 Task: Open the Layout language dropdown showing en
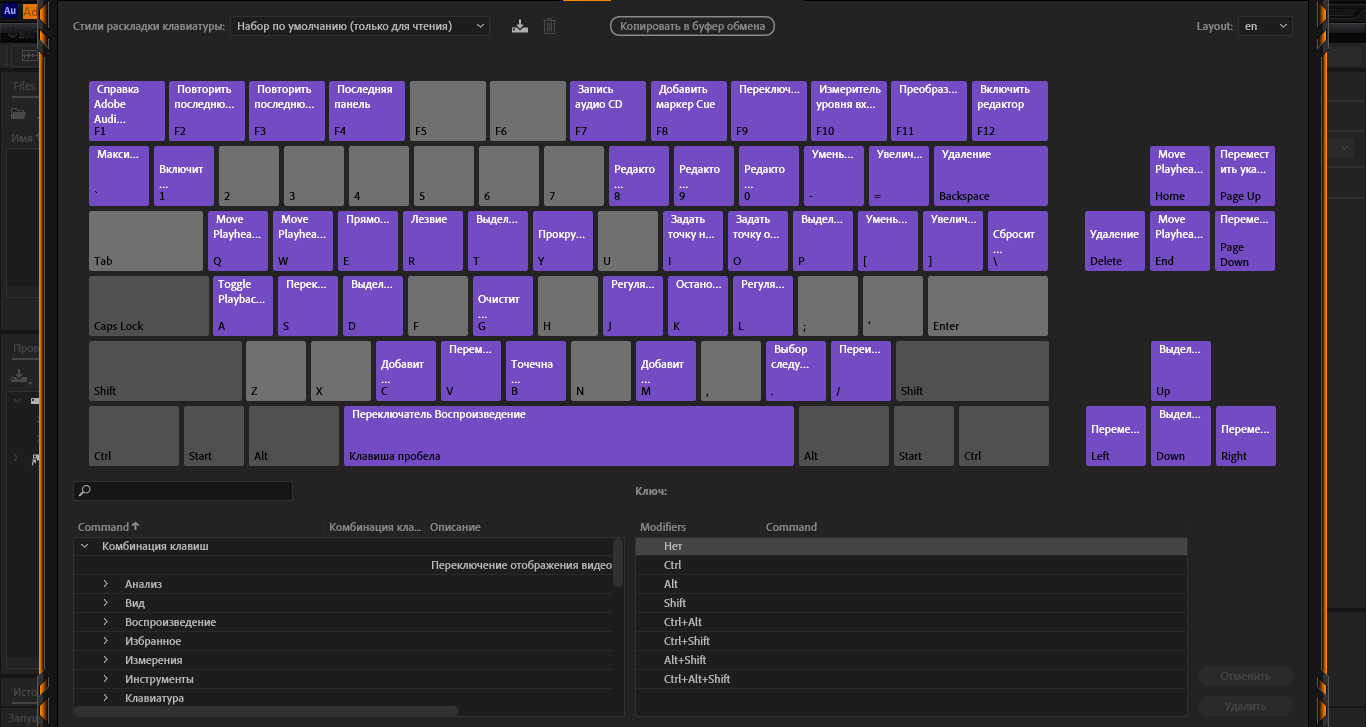(x=1264, y=26)
